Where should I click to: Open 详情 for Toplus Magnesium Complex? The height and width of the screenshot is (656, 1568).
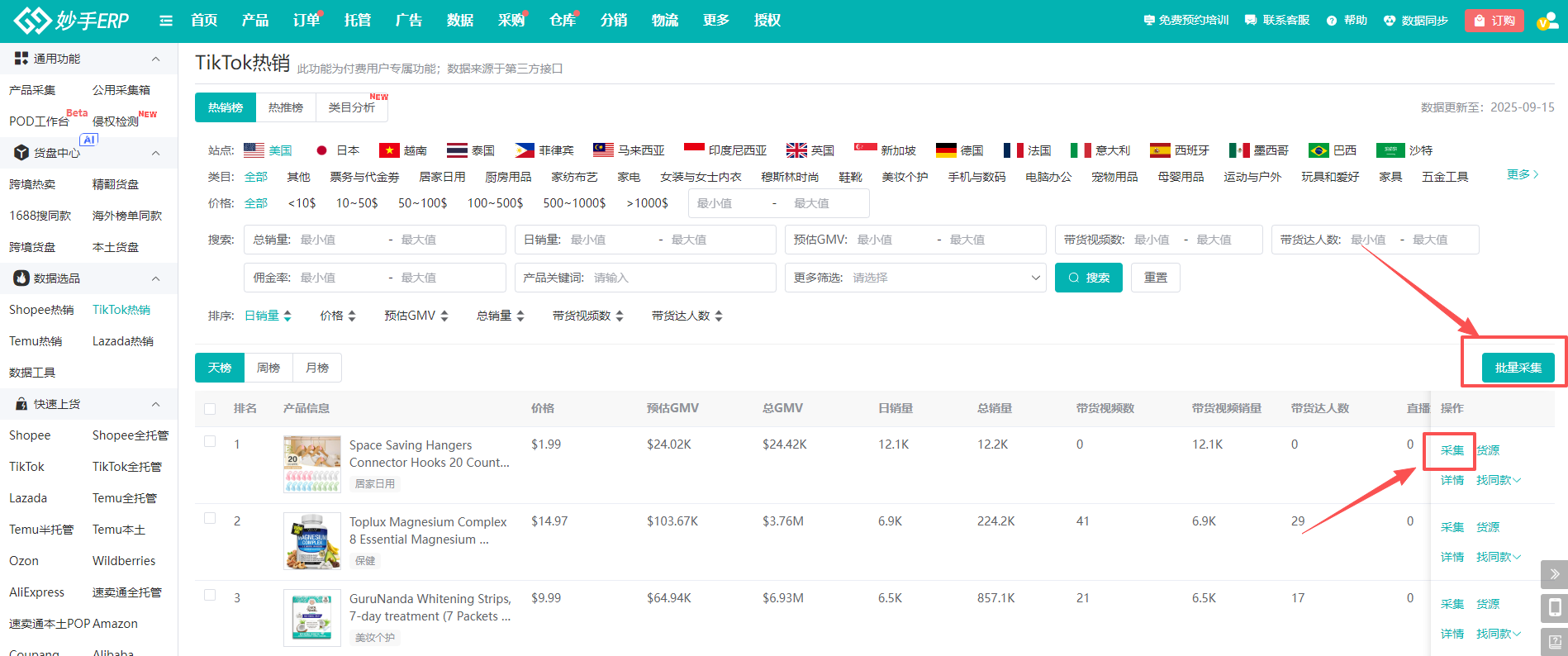point(1452,557)
